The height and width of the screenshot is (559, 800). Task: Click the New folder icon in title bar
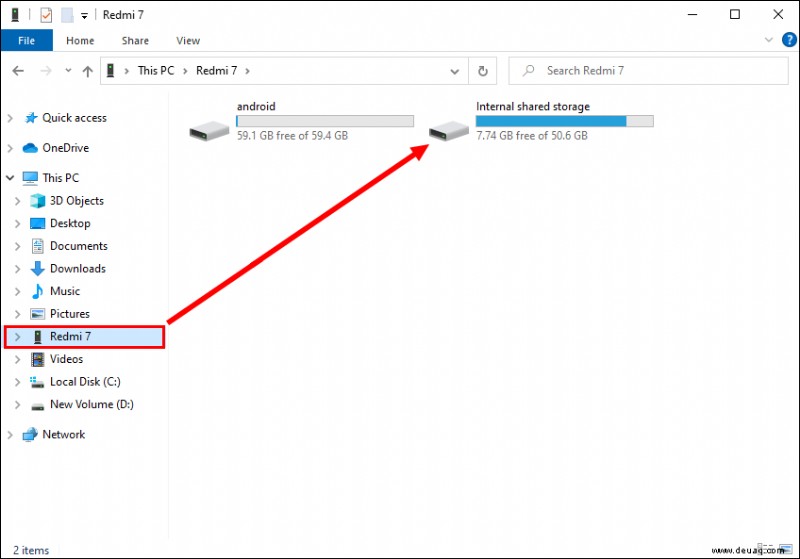[x=67, y=15]
